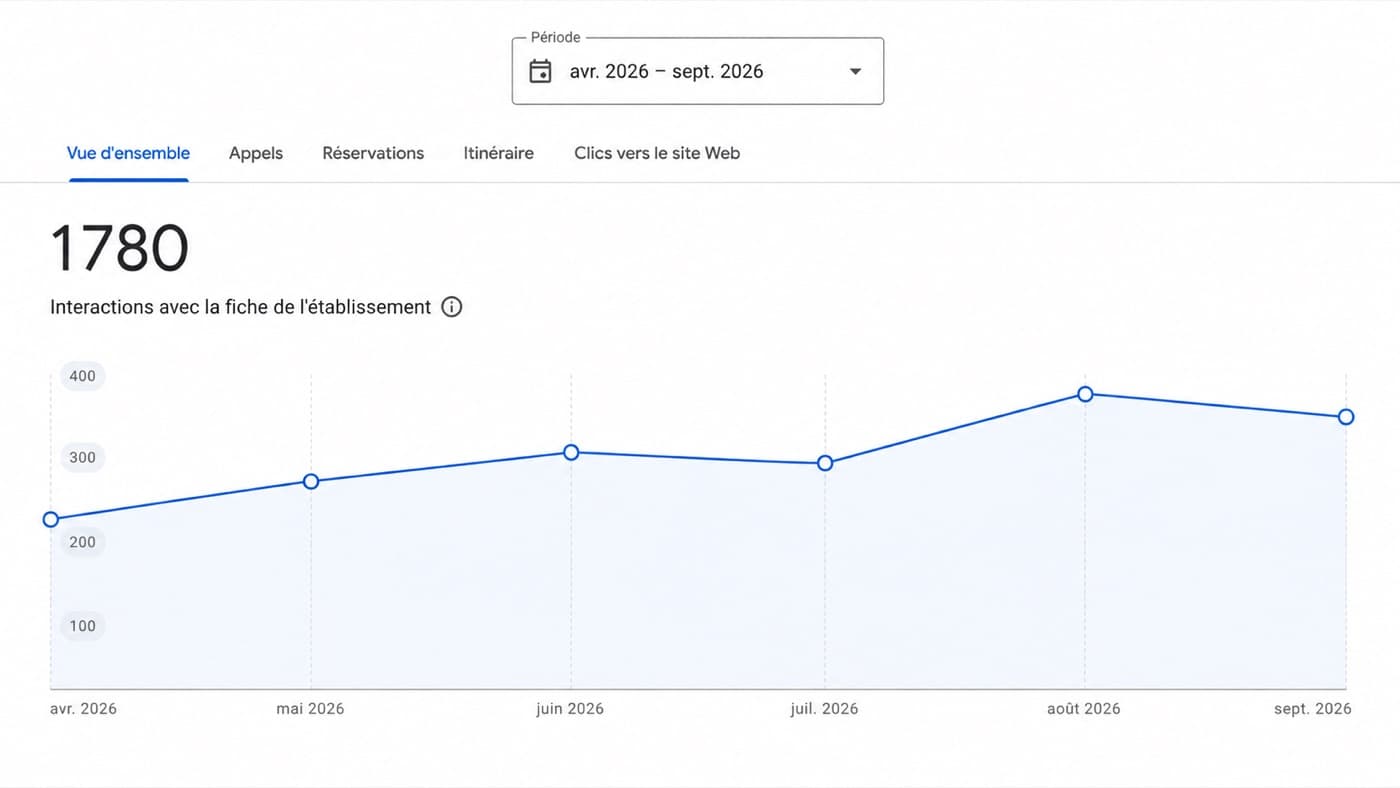The image size is (1400, 788).
Task: Open the Clics vers le site Web tab
Action: [x=657, y=153]
